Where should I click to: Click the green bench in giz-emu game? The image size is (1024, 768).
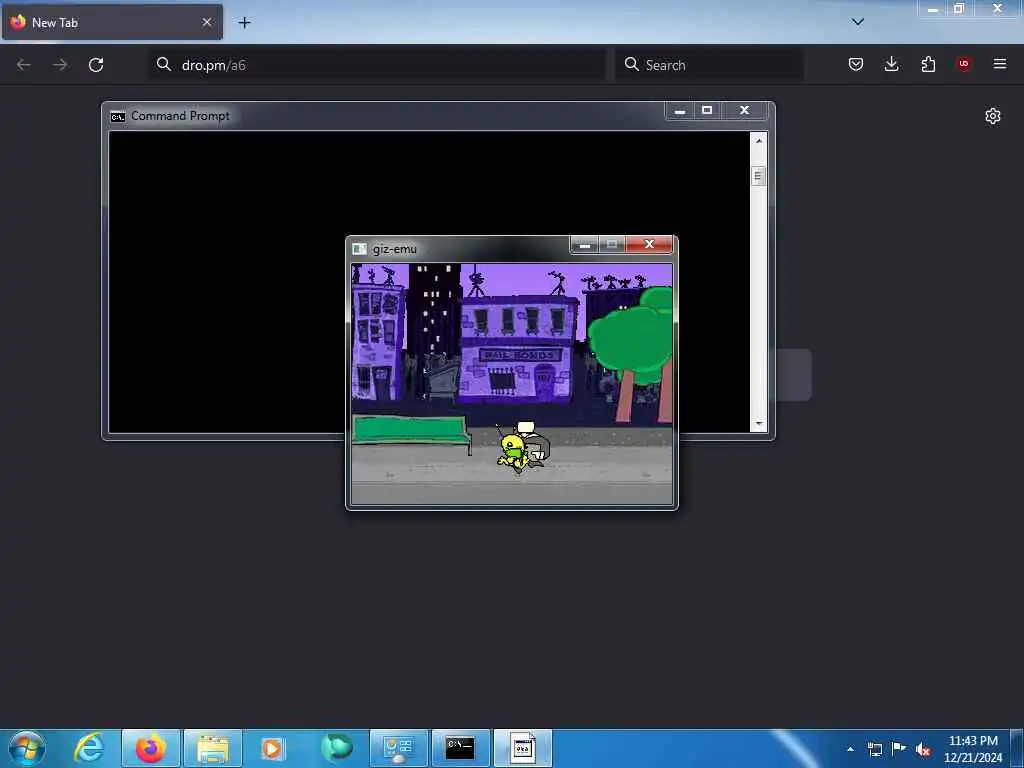[x=411, y=431]
